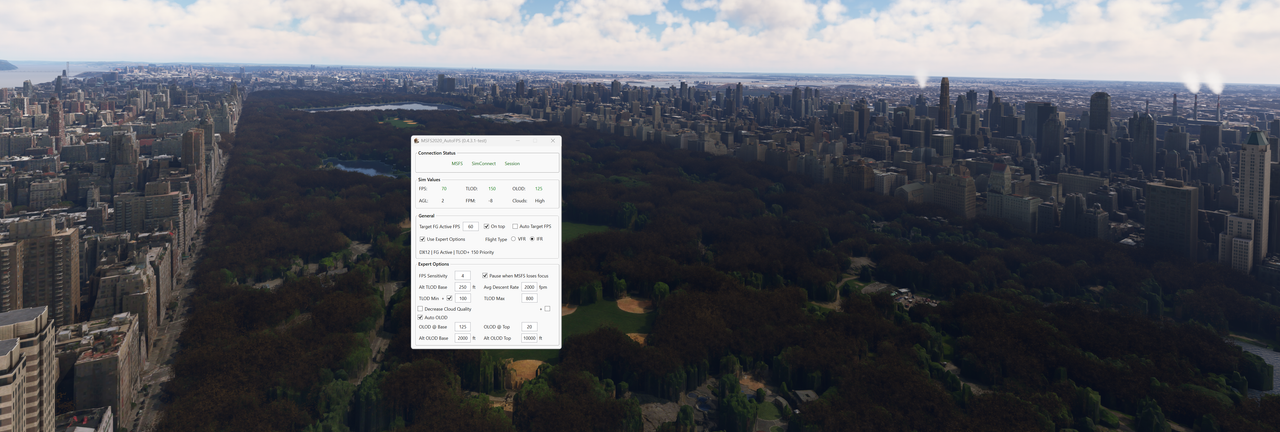Screen dimensions: 1280x432
Task: Toggle the TLOD Min + checkbox
Action: coord(449,298)
